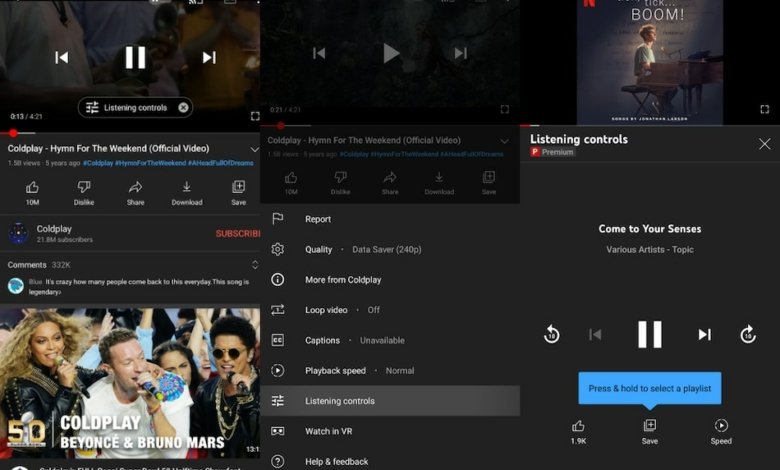Viewport: 780px width, 470px height.
Task: Toggle Loop video currently set to Off
Action: click(390, 310)
